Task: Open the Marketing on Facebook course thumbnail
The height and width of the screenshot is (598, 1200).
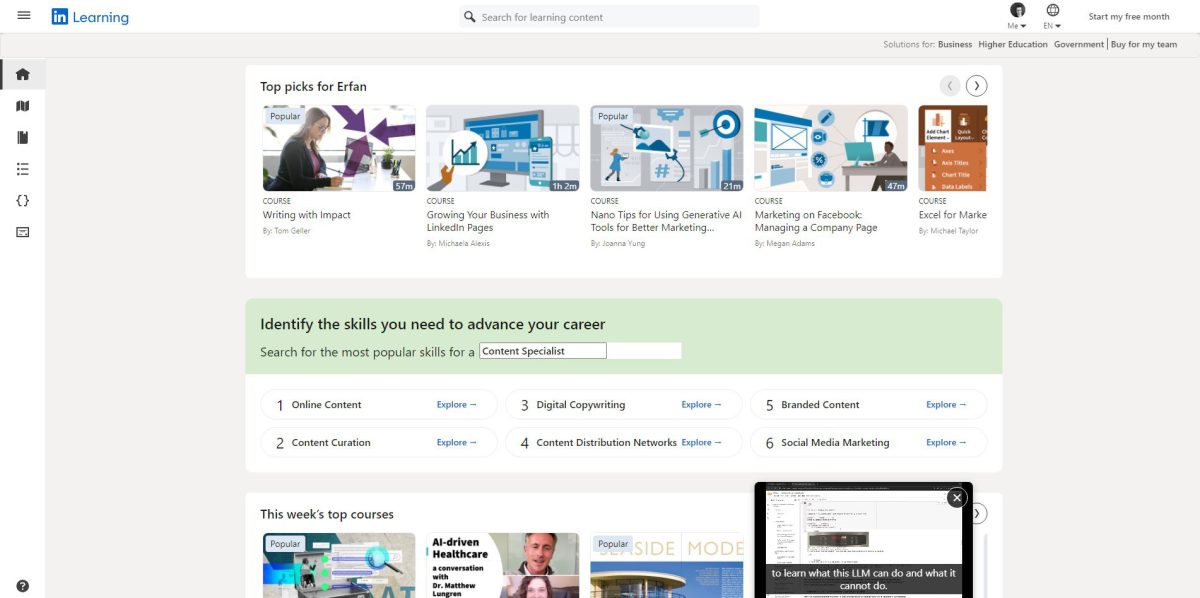Action: (x=831, y=148)
